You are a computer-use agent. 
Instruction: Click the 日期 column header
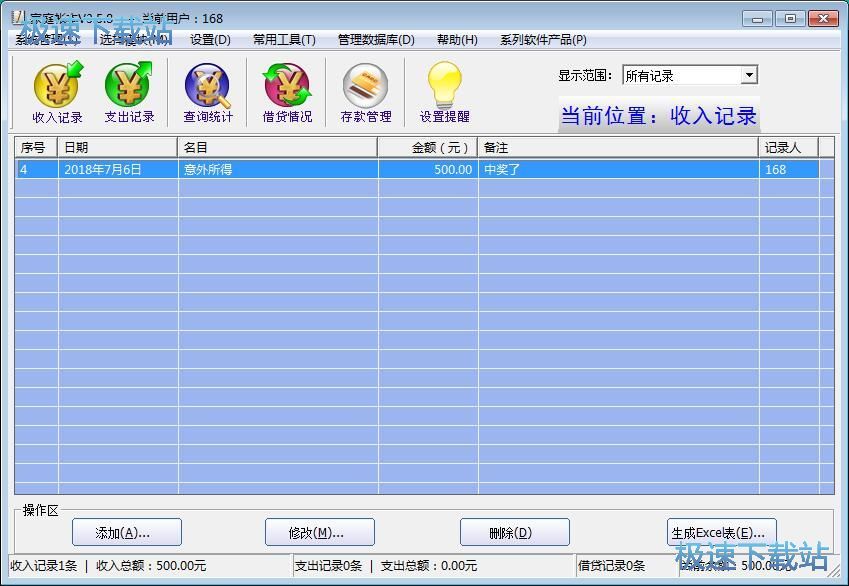coord(118,148)
